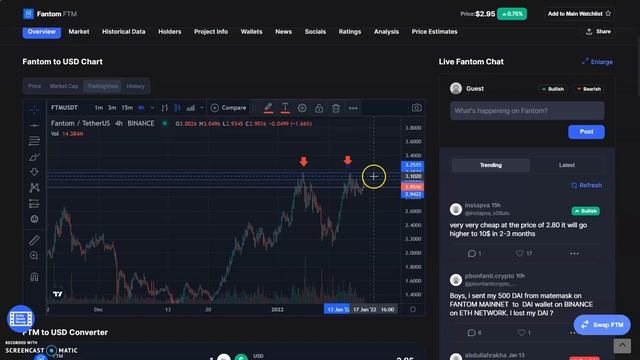
Task: Open the Analysis tab
Action: pyautogui.click(x=387, y=32)
